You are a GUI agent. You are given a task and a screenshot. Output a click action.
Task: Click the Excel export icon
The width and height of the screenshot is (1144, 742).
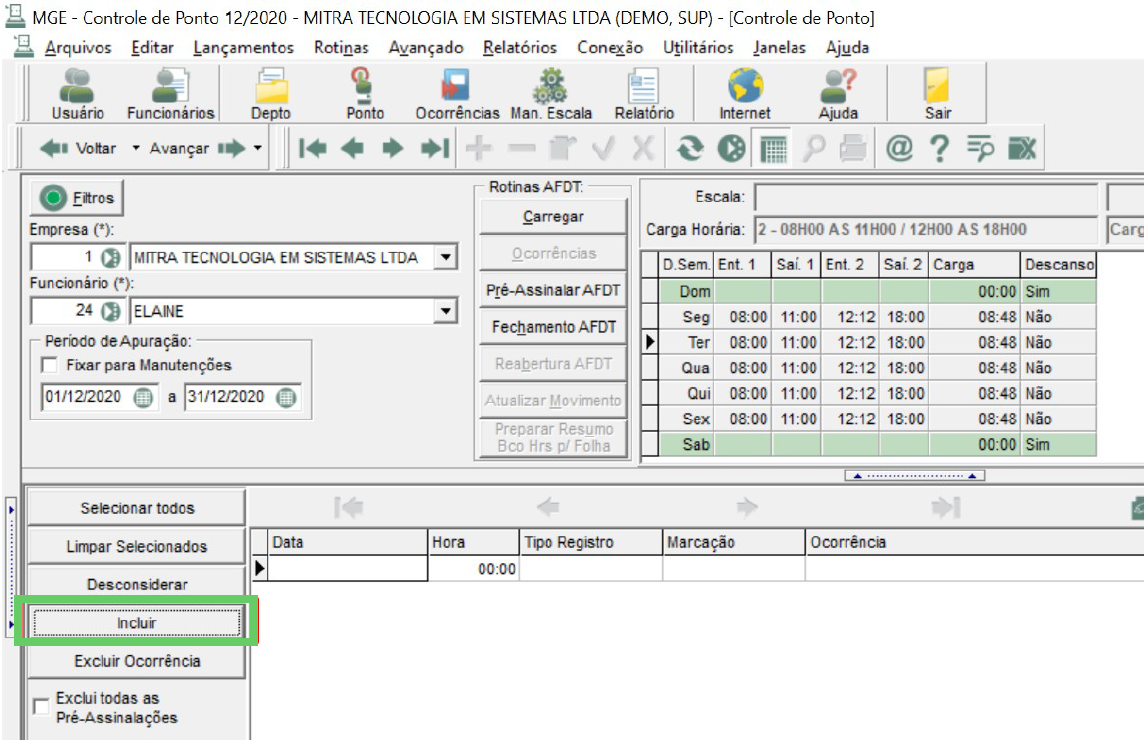1021,148
